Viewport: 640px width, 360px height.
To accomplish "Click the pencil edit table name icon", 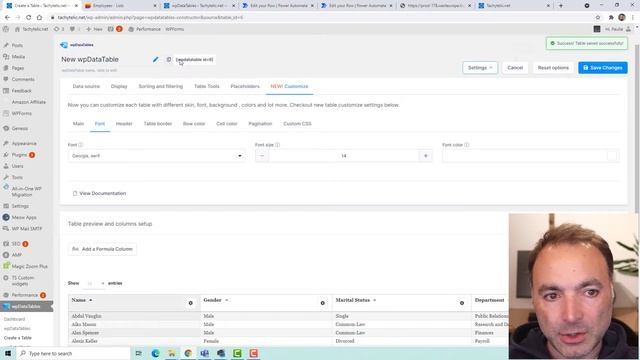I will pyautogui.click(x=156, y=60).
